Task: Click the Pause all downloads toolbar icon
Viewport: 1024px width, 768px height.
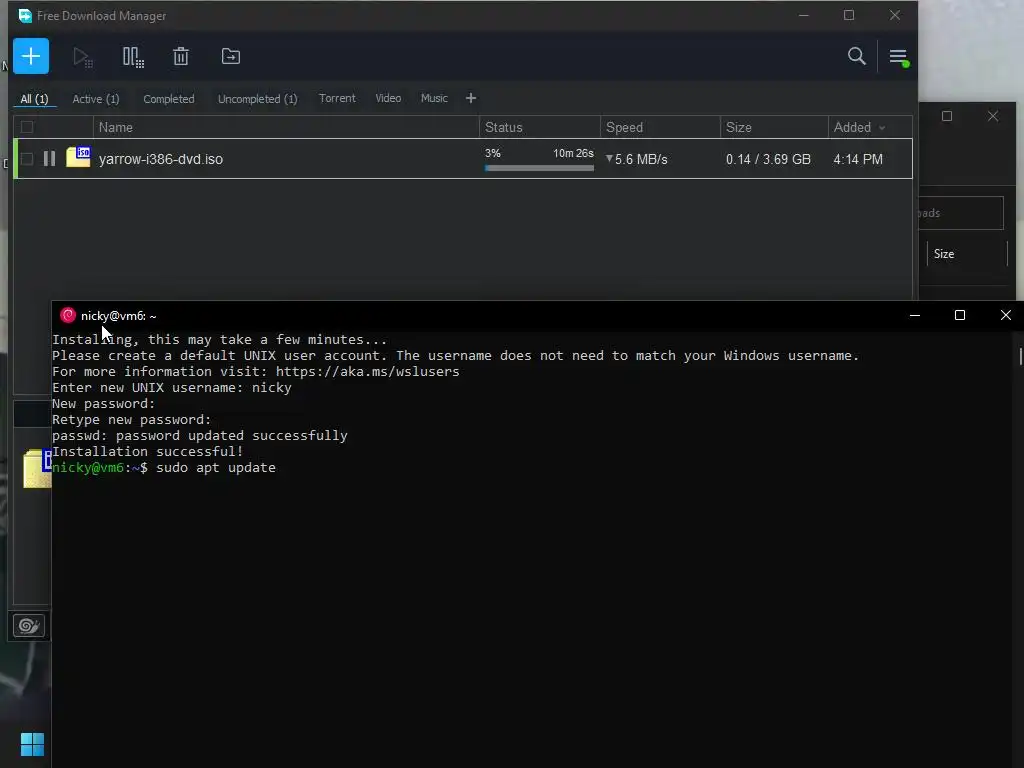Action: (133, 57)
